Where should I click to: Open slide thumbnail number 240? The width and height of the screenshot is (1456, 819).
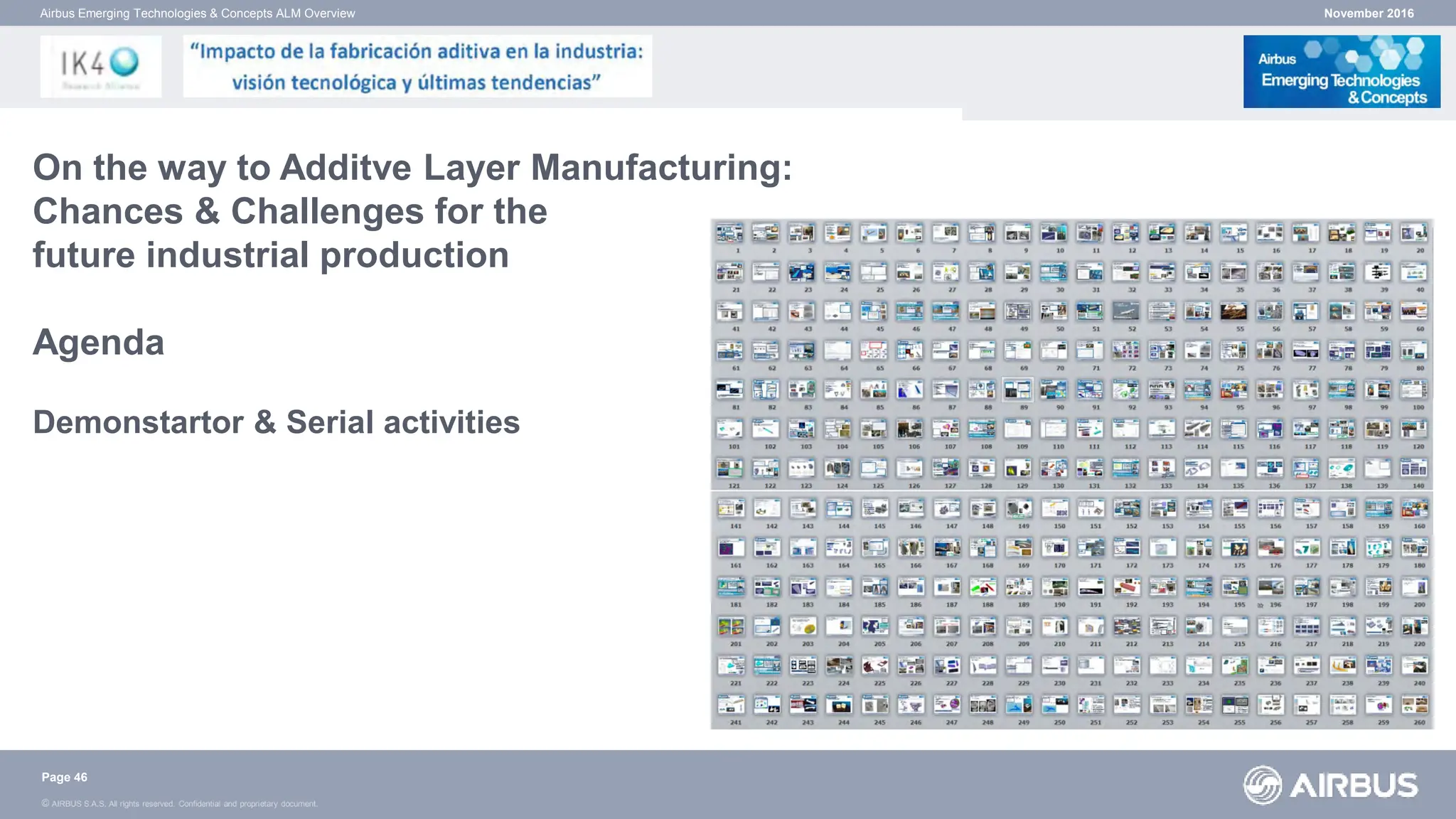pyautogui.click(x=1415, y=665)
